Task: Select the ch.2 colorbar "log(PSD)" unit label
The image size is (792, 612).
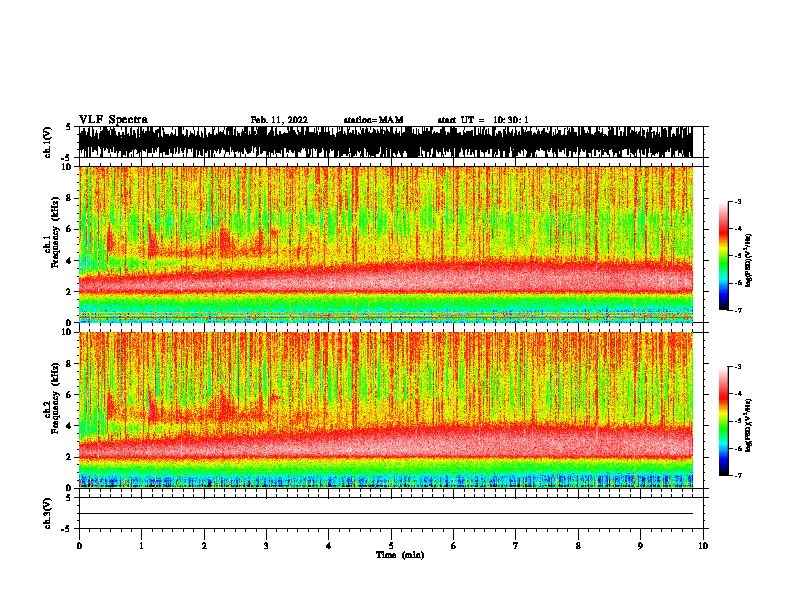Action: pos(748,426)
